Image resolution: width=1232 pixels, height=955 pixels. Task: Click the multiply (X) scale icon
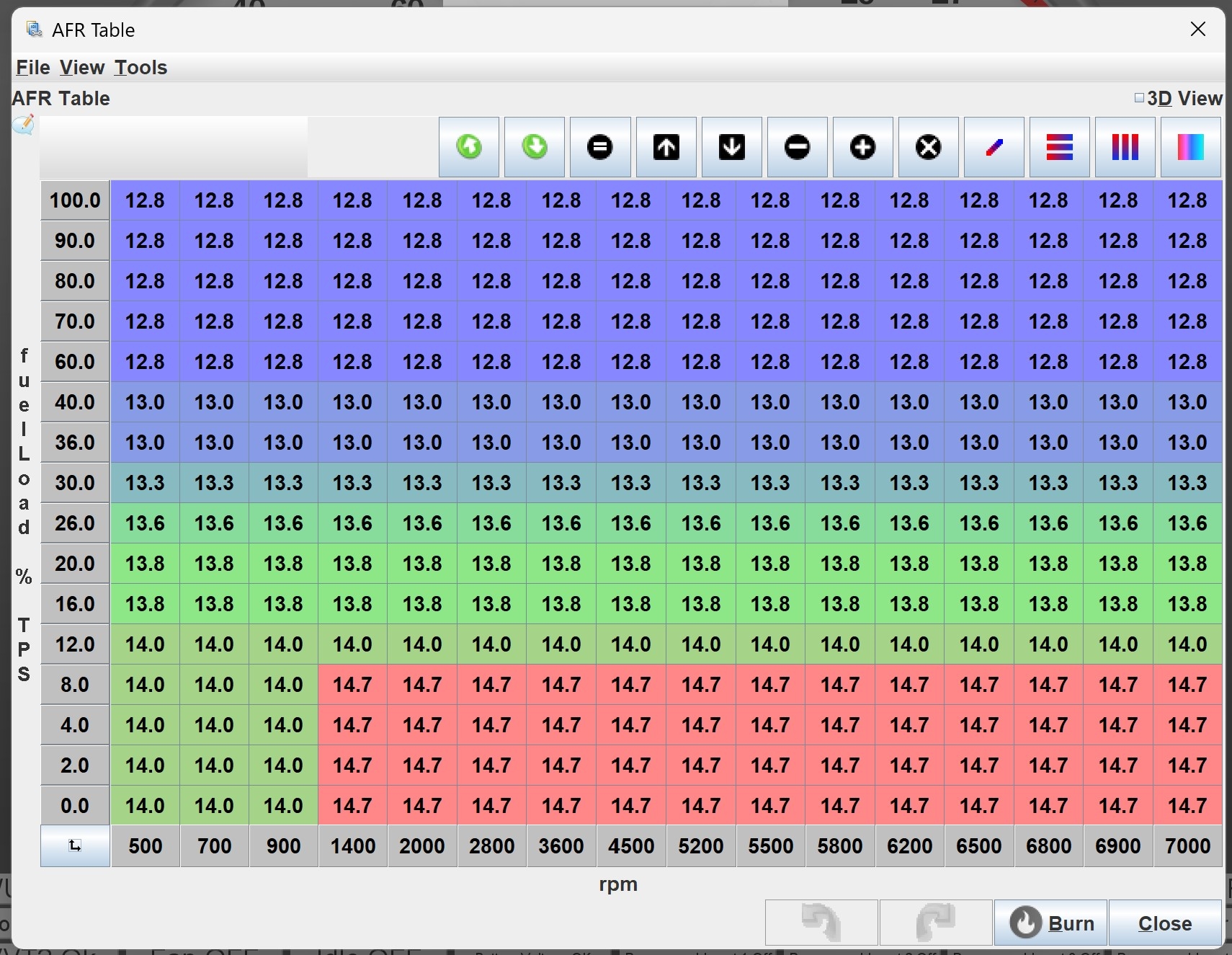tap(928, 147)
